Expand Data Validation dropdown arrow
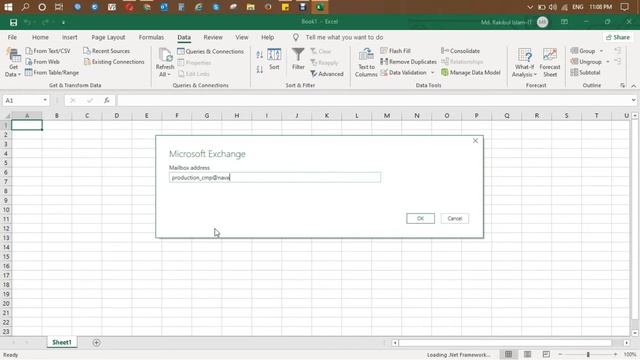The height and width of the screenshot is (360, 640). (x=433, y=73)
